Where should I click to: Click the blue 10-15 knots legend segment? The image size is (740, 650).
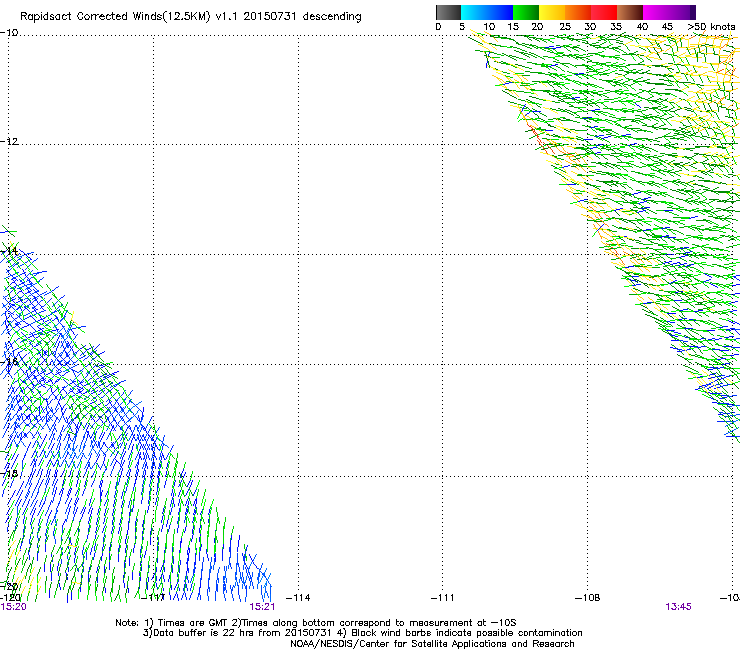[x=500, y=12]
